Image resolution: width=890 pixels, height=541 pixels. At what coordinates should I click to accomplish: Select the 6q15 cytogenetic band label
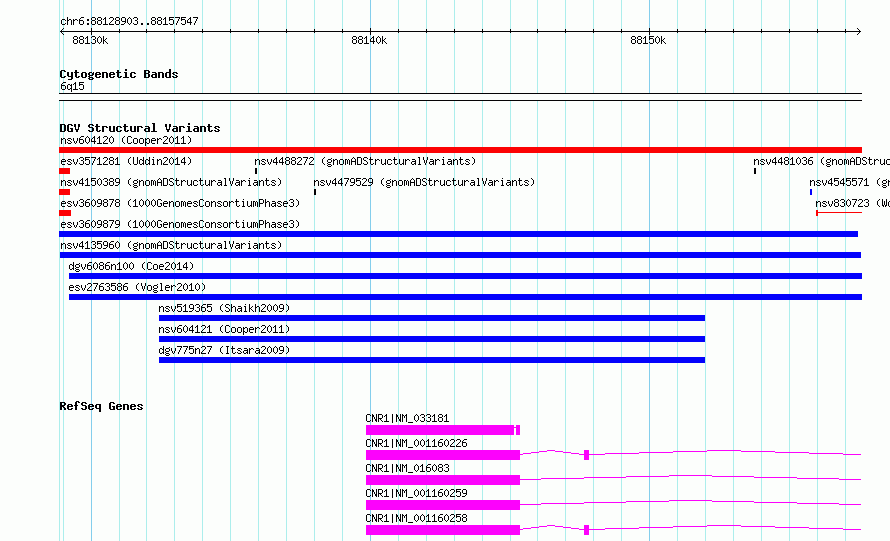72,86
